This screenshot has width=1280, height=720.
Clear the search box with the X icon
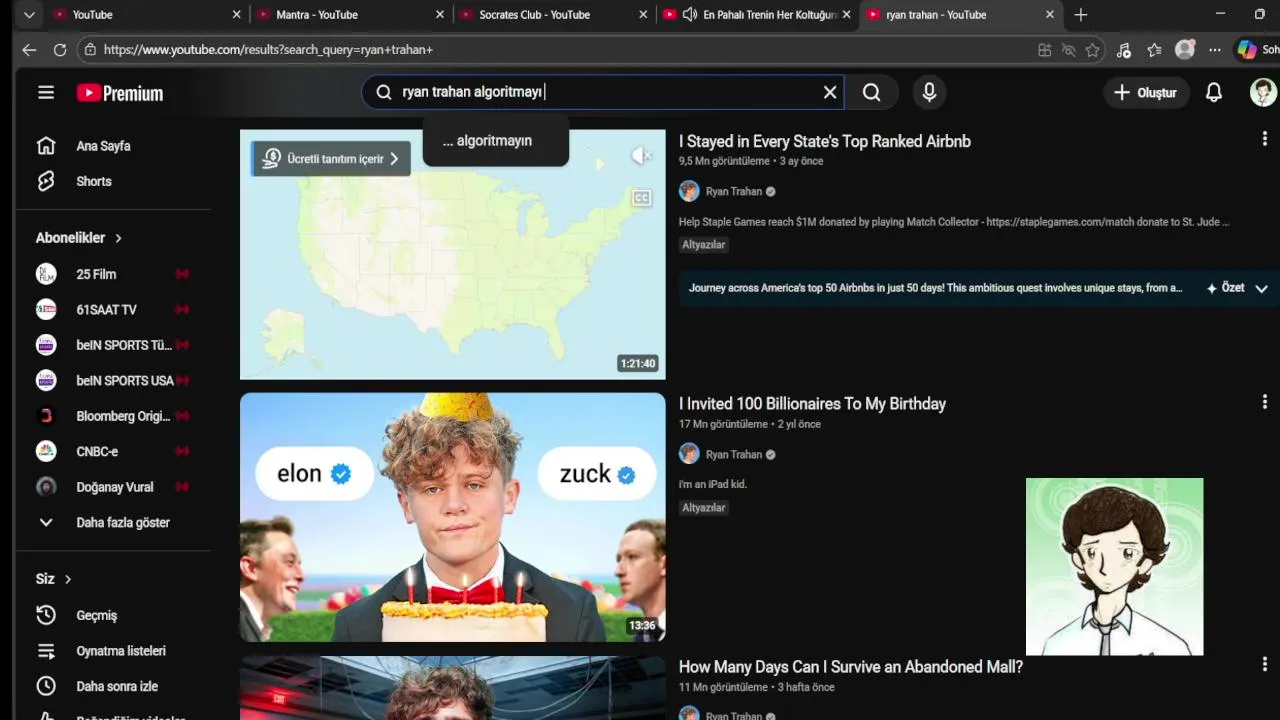tap(830, 92)
